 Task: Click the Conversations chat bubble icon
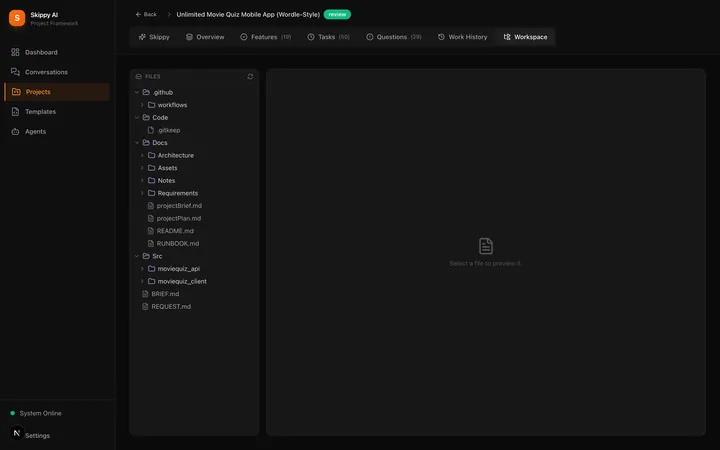pos(15,72)
